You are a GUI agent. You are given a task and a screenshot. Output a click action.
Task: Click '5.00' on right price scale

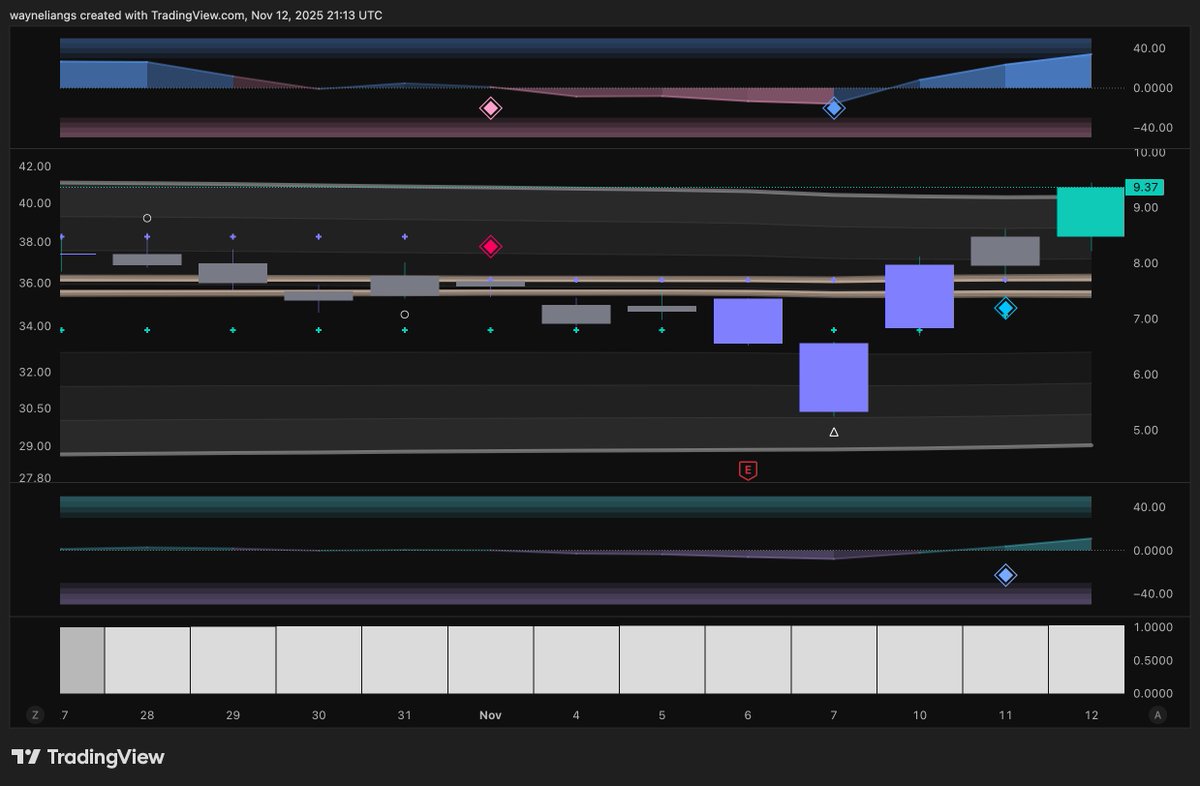tap(1146, 431)
